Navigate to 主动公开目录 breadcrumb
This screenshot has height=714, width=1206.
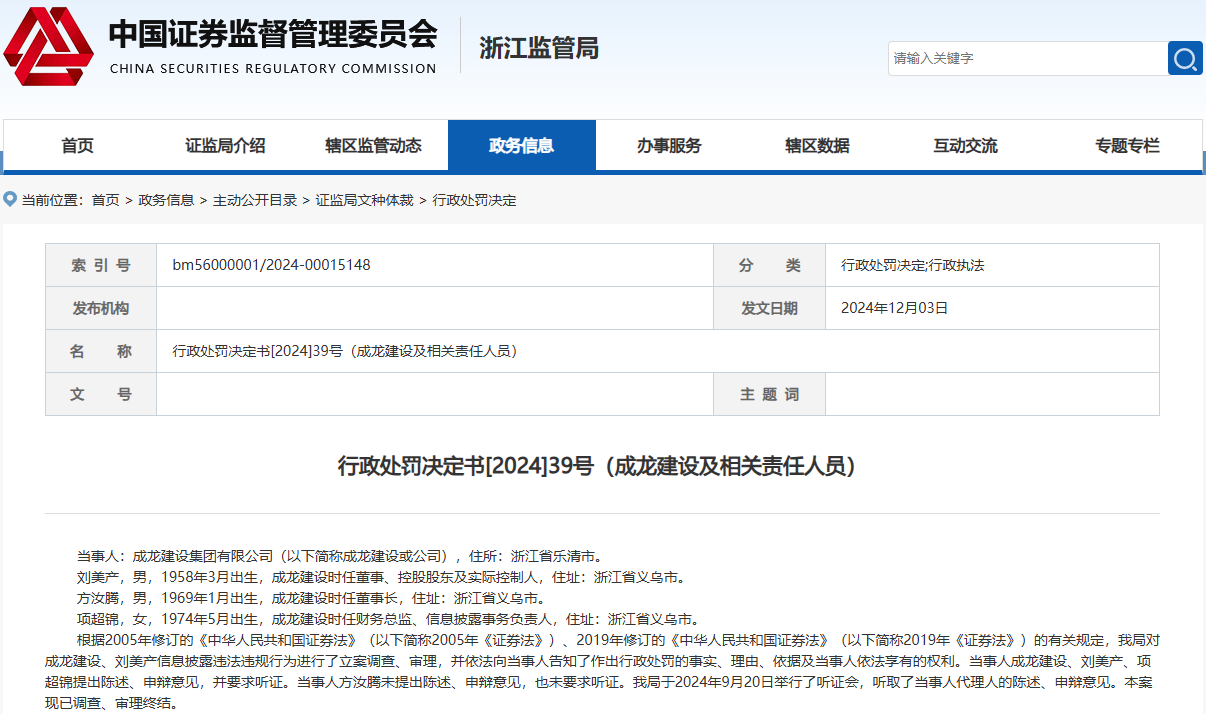point(255,200)
